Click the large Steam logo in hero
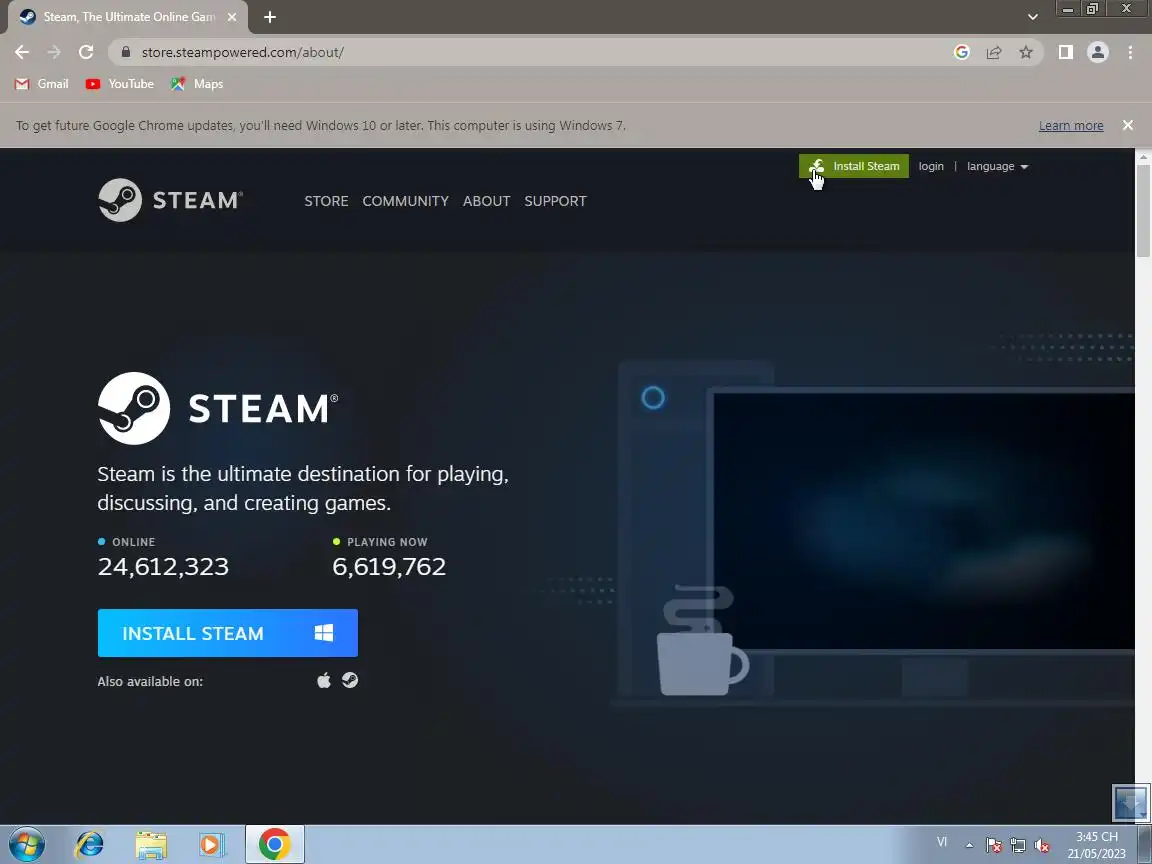Image resolution: width=1152 pixels, height=864 pixels. point(218,408)
